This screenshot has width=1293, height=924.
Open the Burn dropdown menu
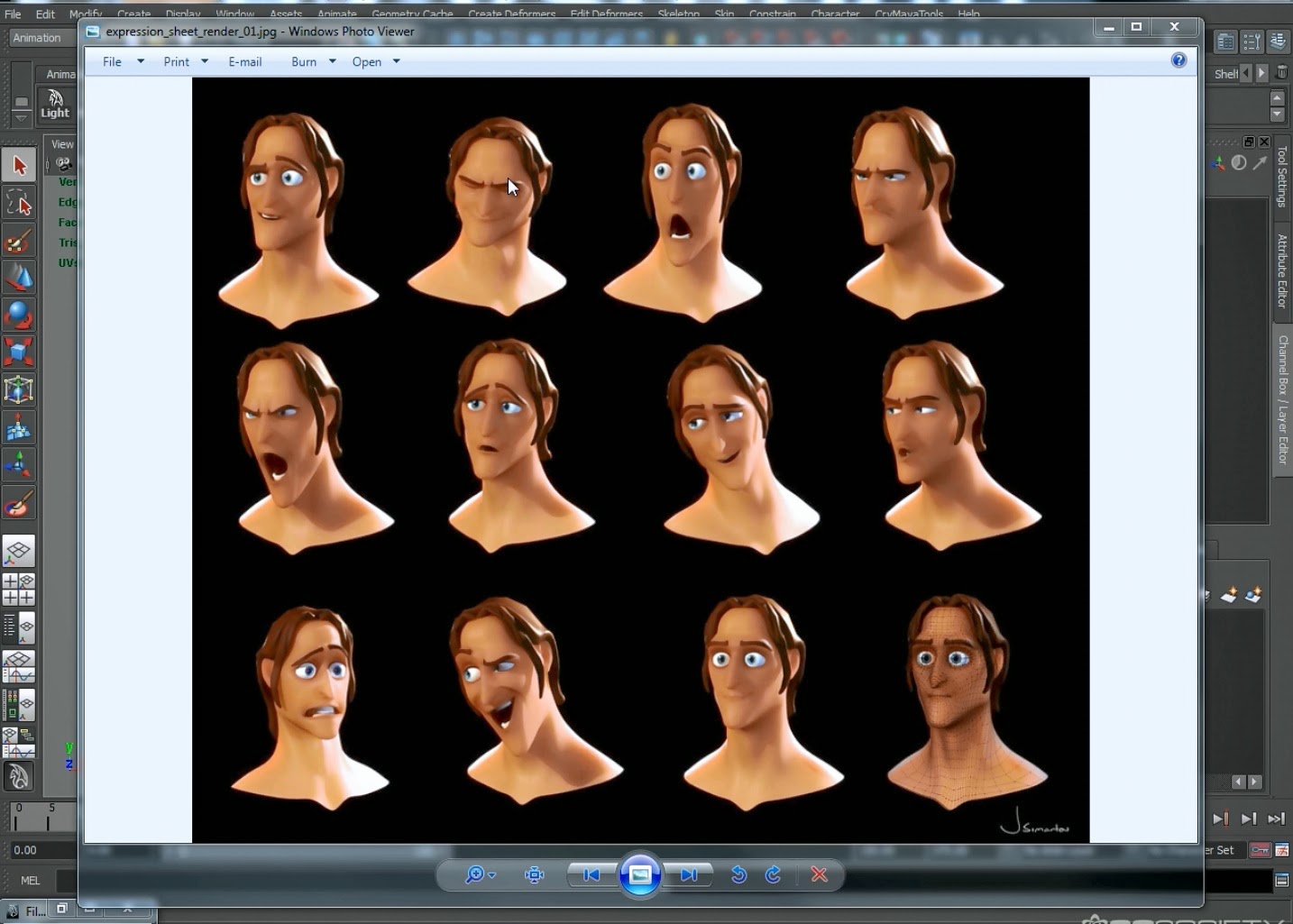313,61
